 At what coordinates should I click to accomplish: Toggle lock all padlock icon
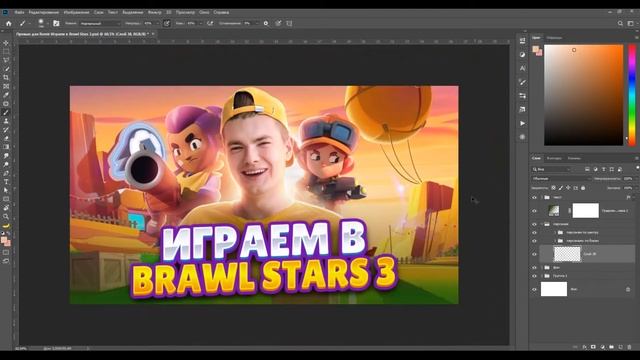click(x=583, y=188)
